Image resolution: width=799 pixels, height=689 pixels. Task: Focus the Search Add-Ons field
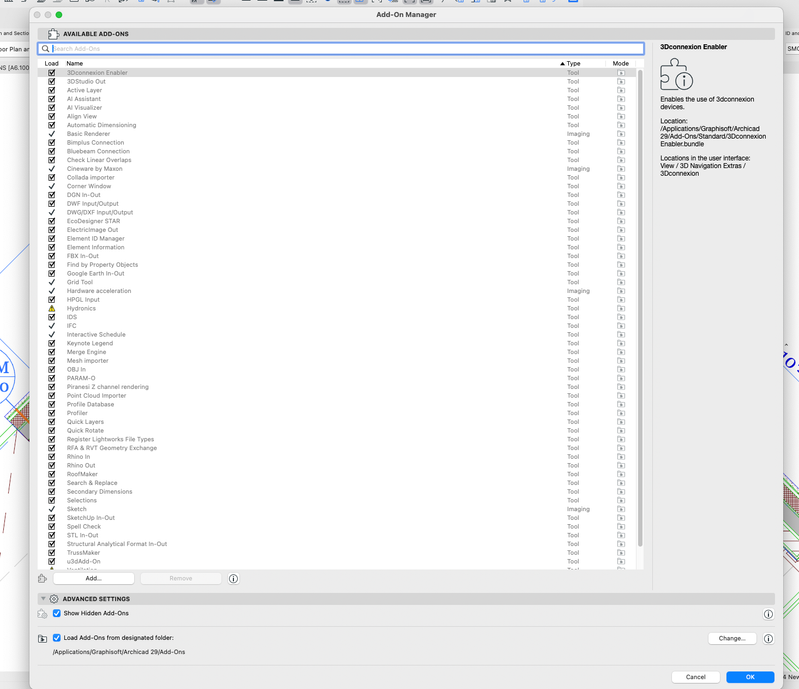pyautogui.click(x=341, y=48)
